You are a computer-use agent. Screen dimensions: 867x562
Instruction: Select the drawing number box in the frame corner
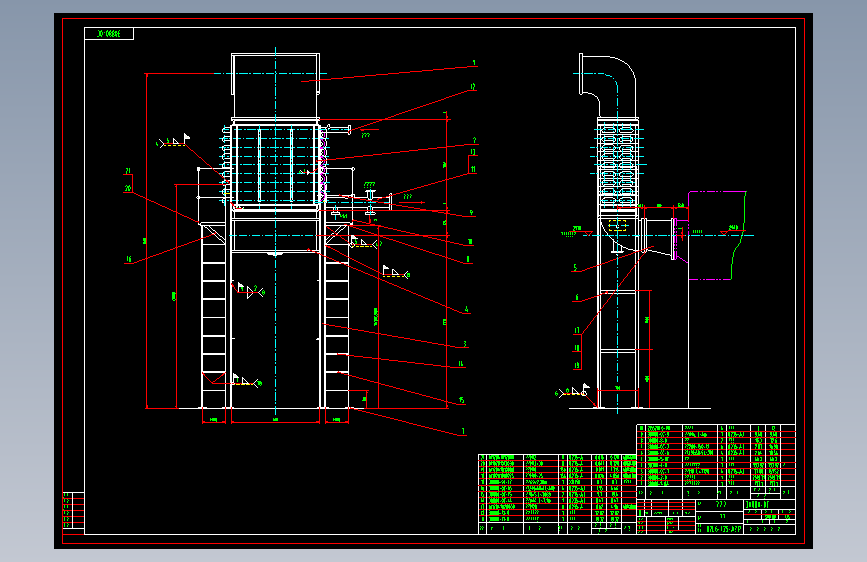pyautogui.click(x=109, y=34)
